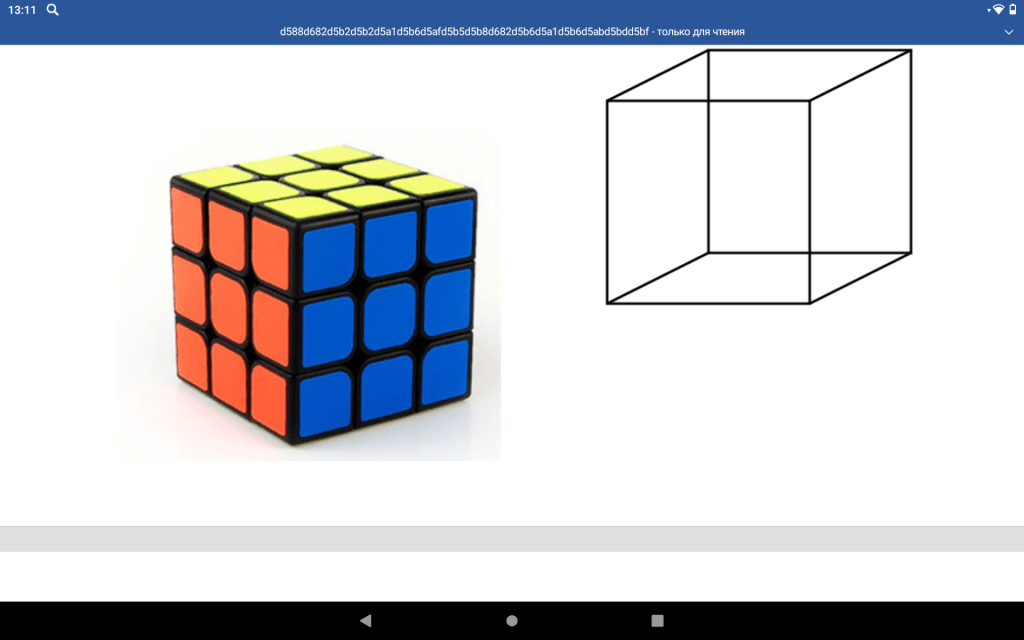
Task: Tap the top-left orange sticker of the cube
Action: [186, 215]
